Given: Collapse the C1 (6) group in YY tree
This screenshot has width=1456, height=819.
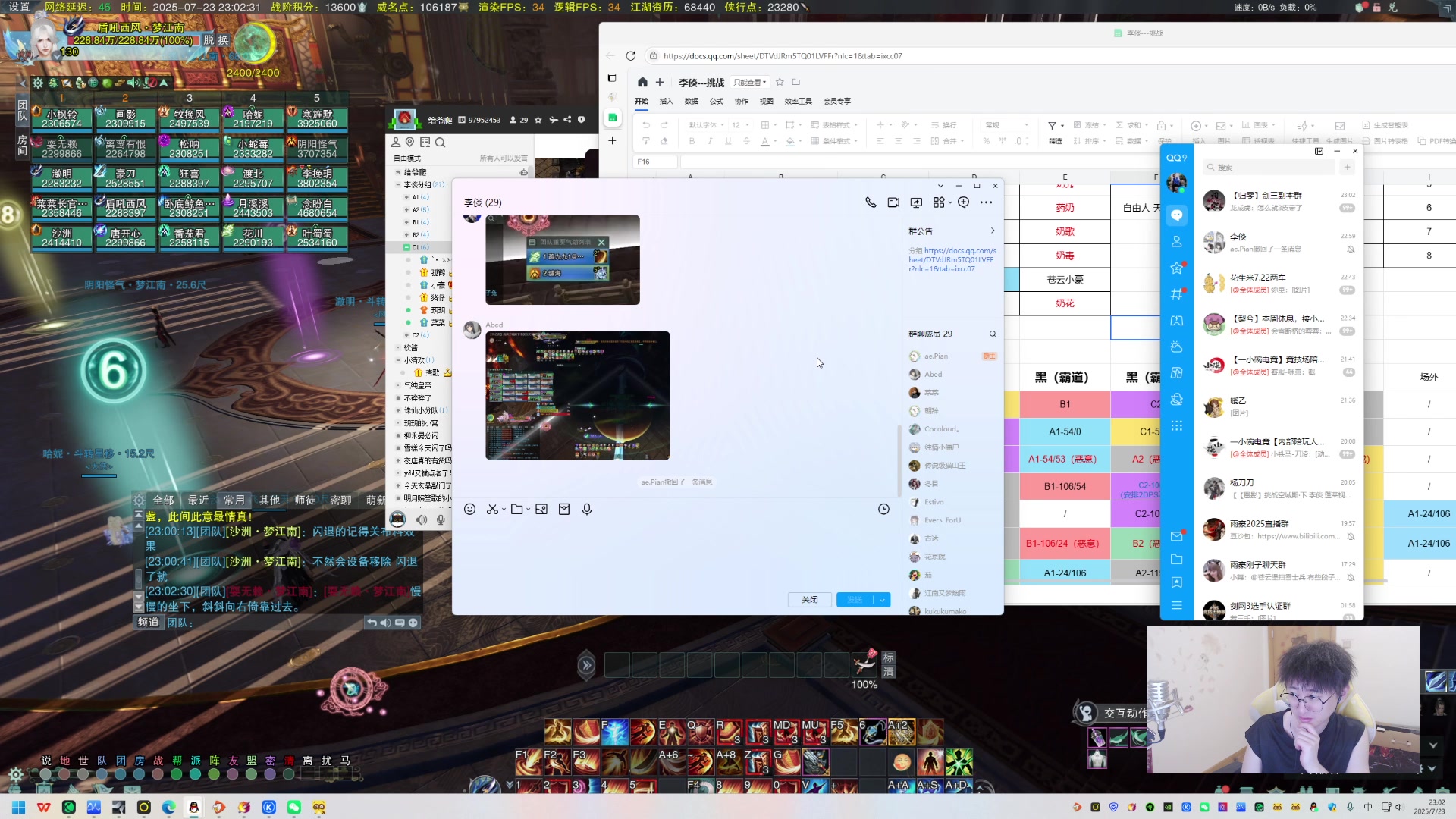Looking at the screenshot, I should (x=407, y=247).
